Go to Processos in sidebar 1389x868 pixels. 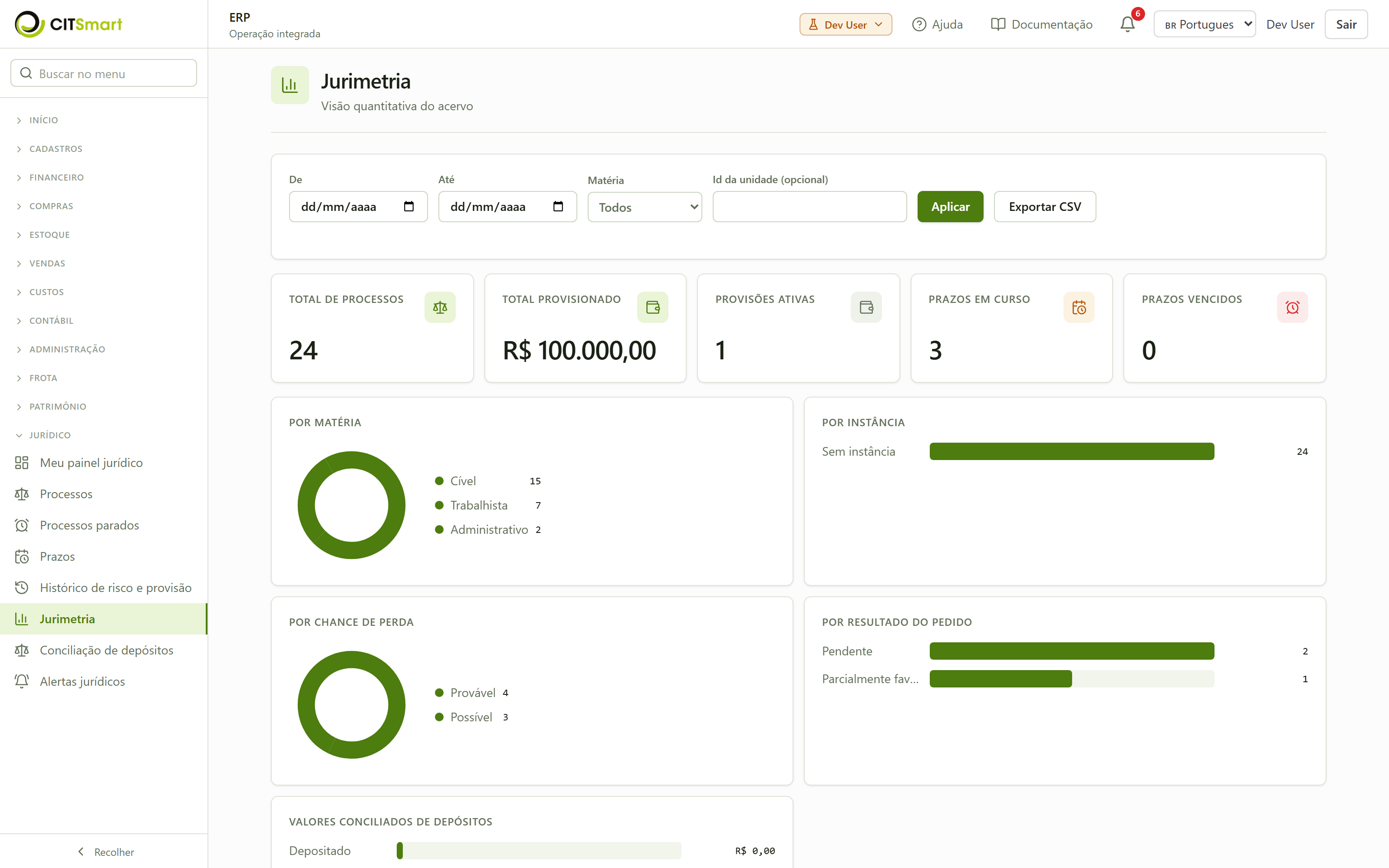pos(103,494)
